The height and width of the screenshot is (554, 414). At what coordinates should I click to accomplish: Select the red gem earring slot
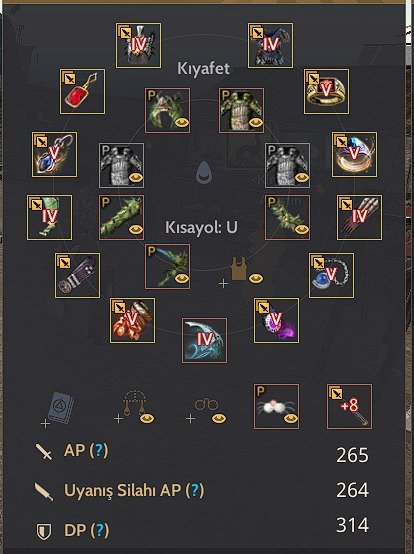(82, 92)
